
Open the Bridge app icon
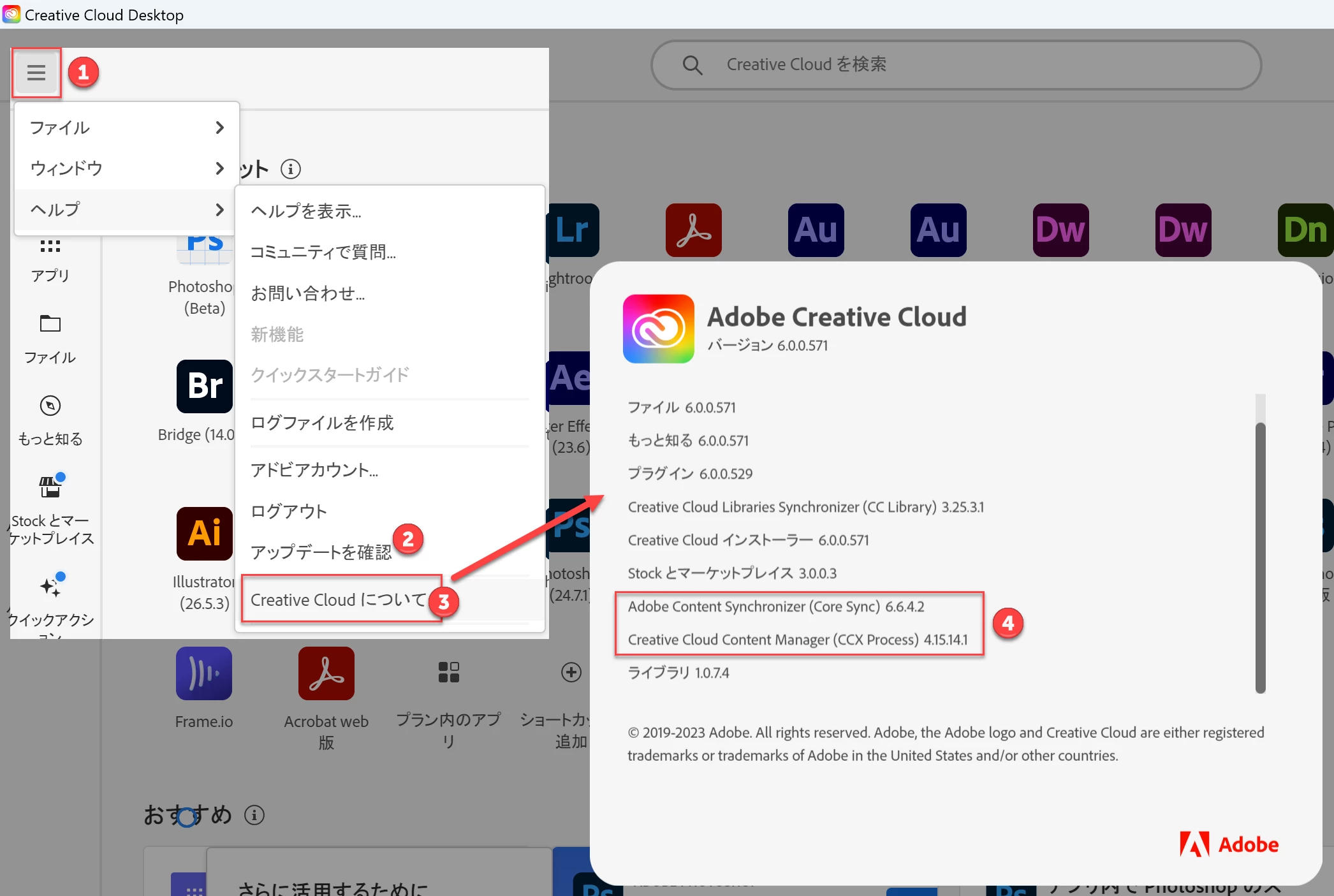click(204, 386)
